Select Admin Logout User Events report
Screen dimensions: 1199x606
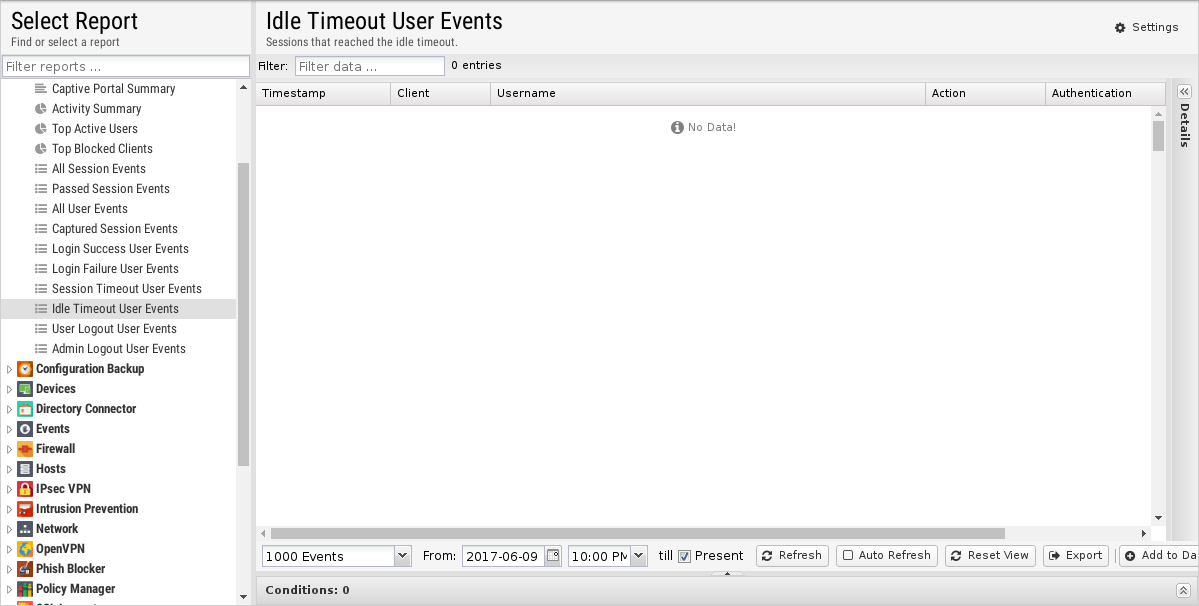click(x=119, y=348)
